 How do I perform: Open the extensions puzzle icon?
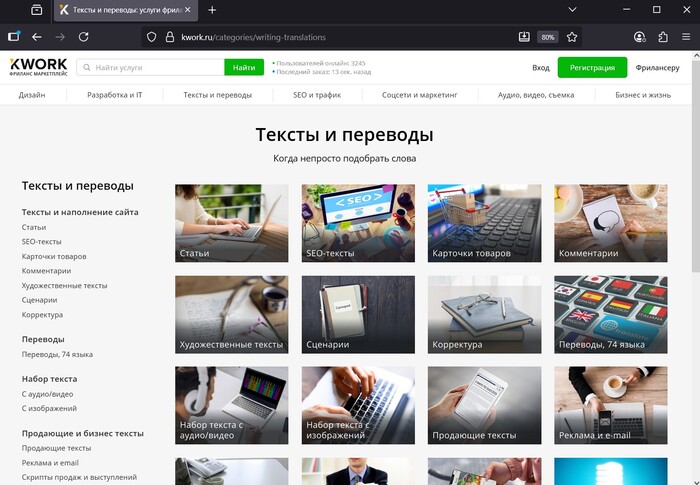tap(663, 37)
